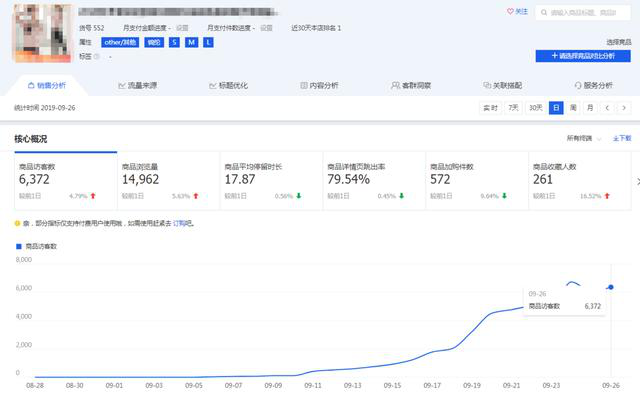Switch to the 标题优化 tab
Viewport: 640px width, 401px height.
[x=229, y=85]
